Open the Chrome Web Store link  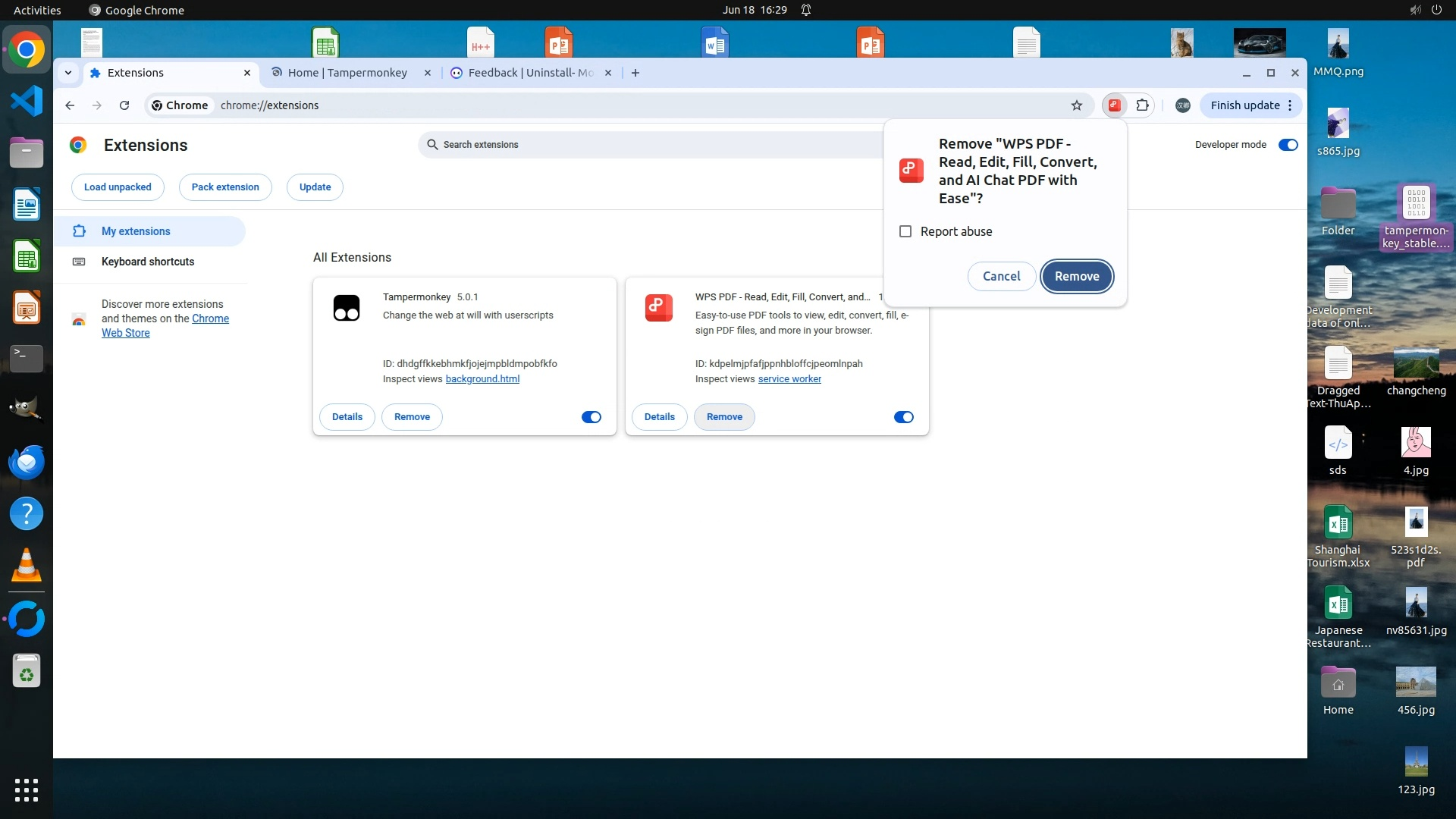coord(210,318)
